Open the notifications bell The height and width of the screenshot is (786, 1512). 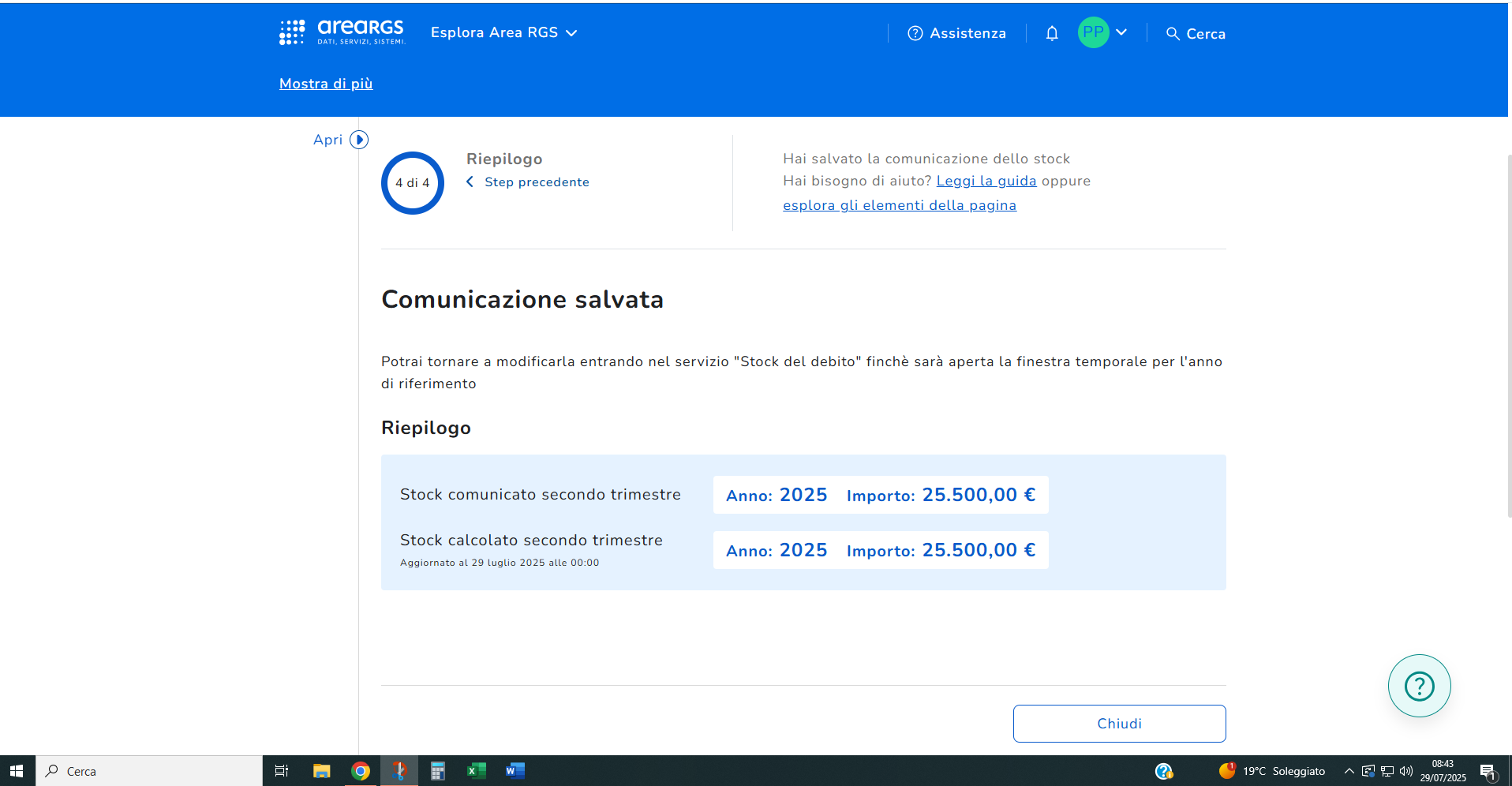point(1051,33)
